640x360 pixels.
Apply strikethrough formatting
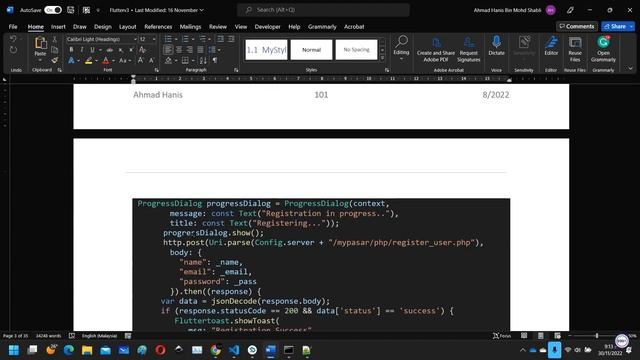click(110, 50)
